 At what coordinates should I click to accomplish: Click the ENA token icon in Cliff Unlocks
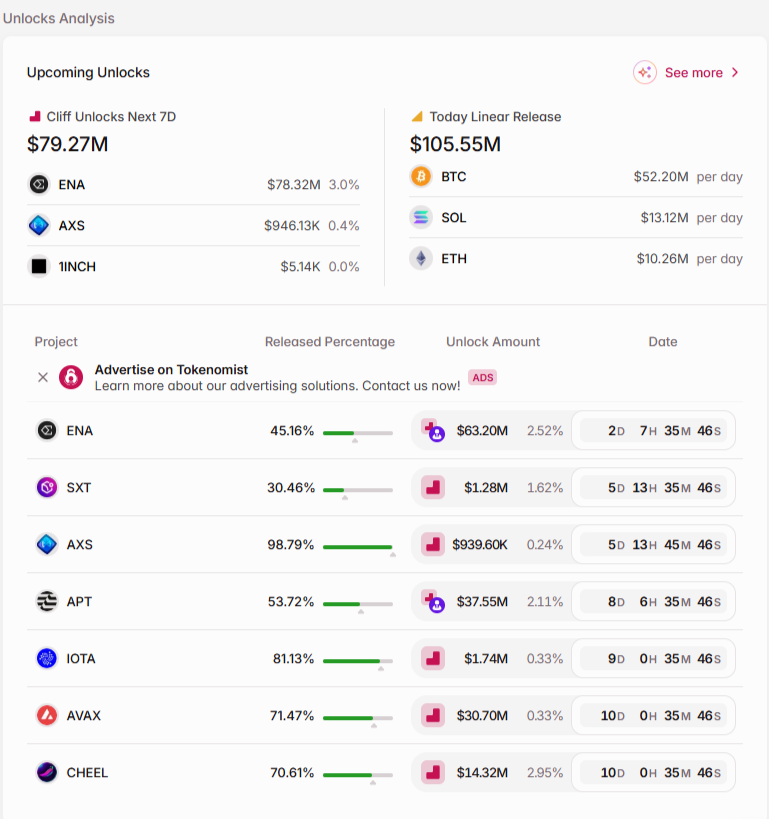(x=39, y=184)
